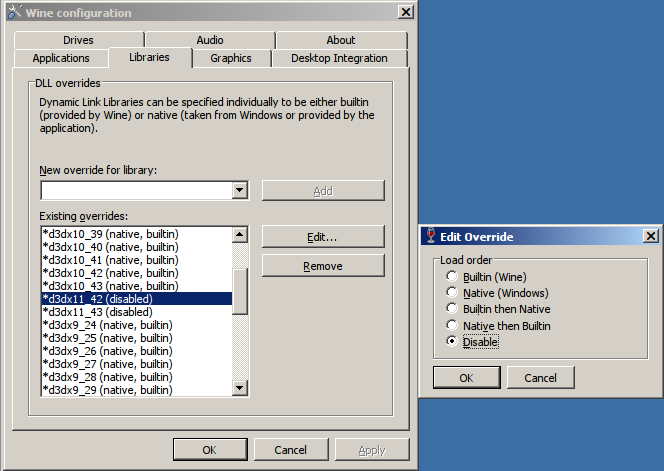Switch to the Audio tab

point(210,40)
